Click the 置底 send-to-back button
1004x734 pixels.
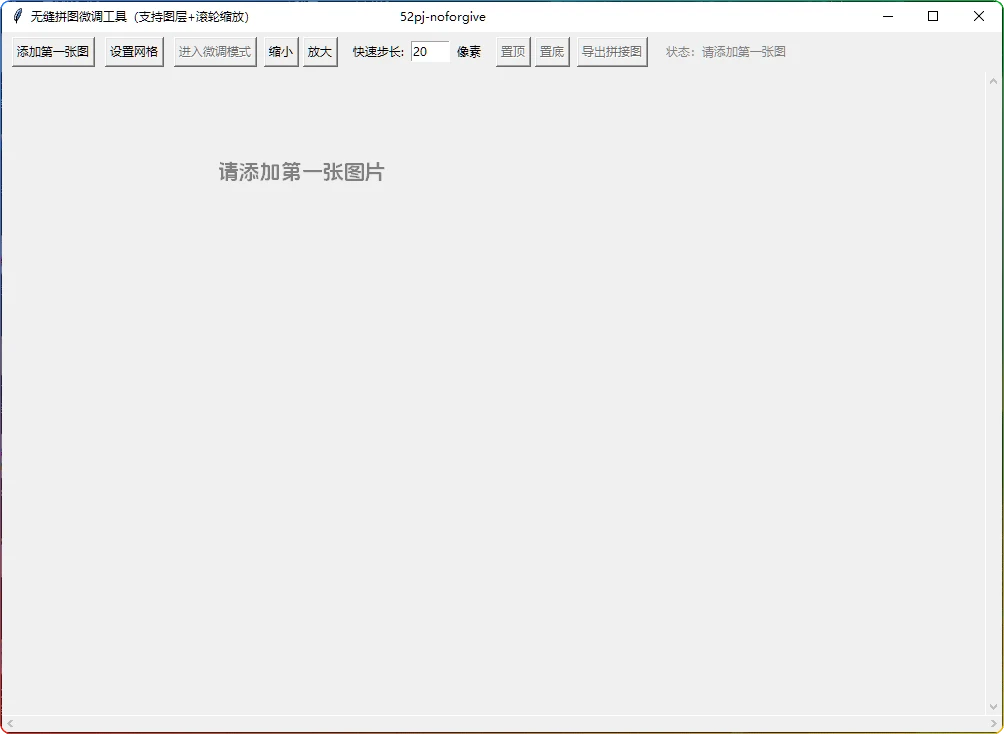point(552,51)
